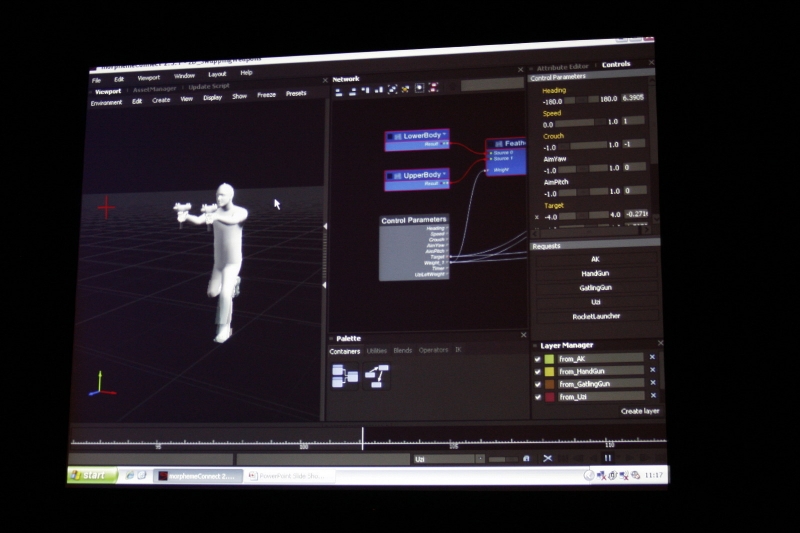Switch to the Blends palette tab
Image resolution: width=800 pixels, height=533 pixels.
tap(403, 351)
